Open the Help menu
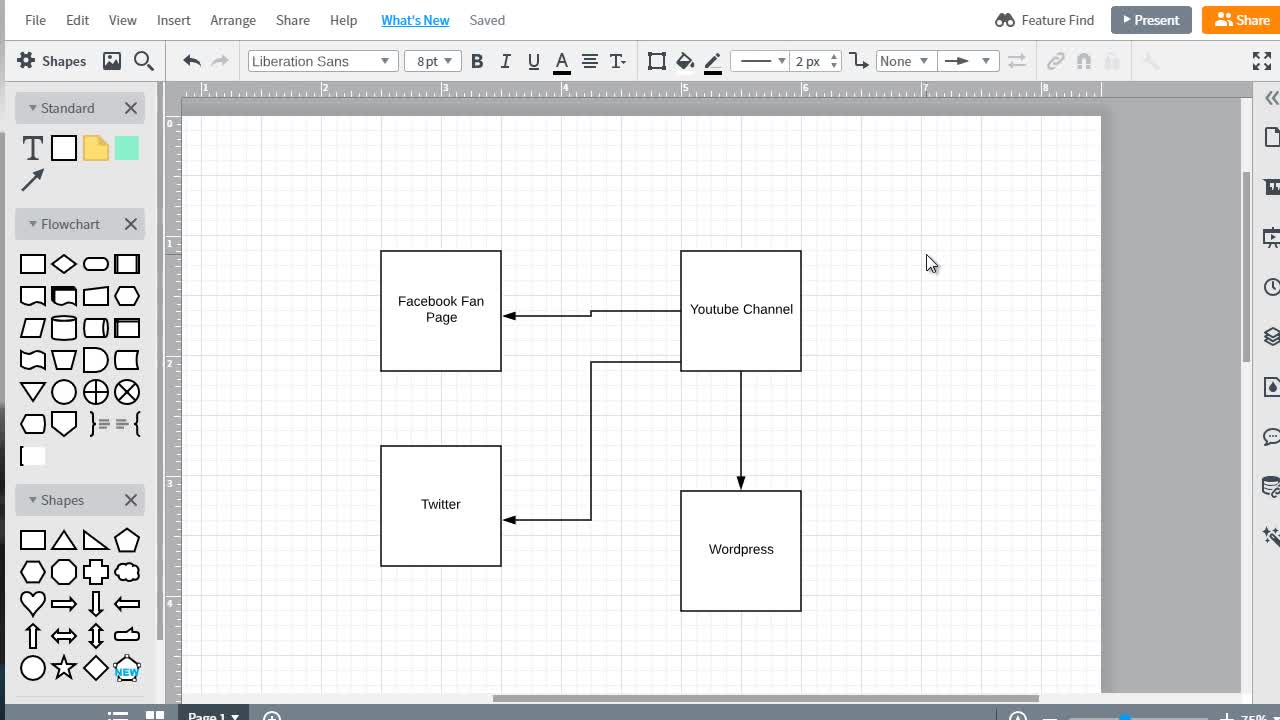Image resolution: width=1280 pixels, height=720 pixels. point(343,20)
